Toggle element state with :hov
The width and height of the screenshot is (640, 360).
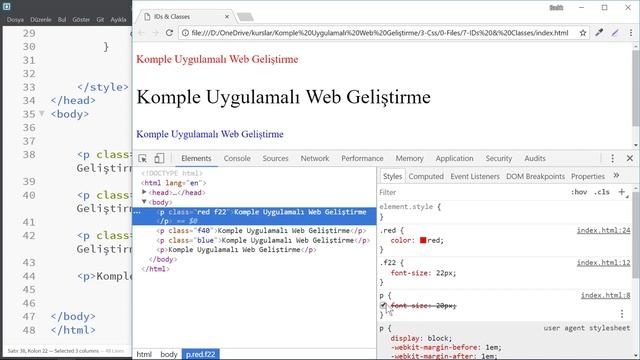[579, 192]
